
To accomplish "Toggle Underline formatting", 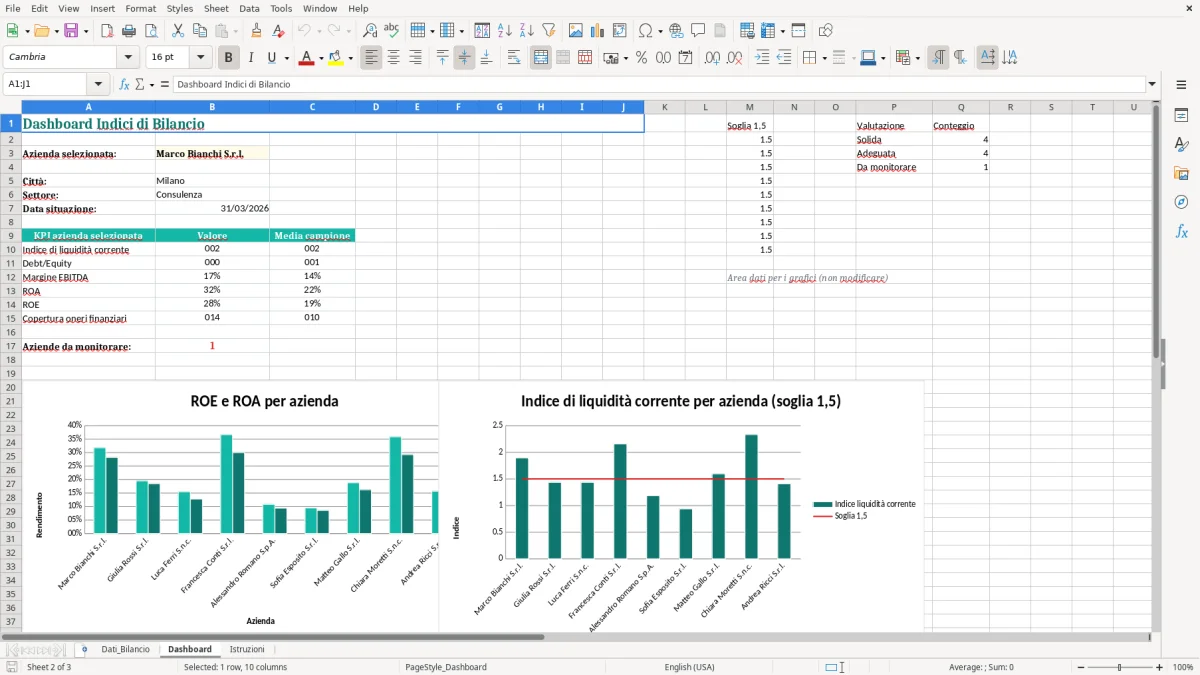I will pyautogui.click(x=271, y=58).
